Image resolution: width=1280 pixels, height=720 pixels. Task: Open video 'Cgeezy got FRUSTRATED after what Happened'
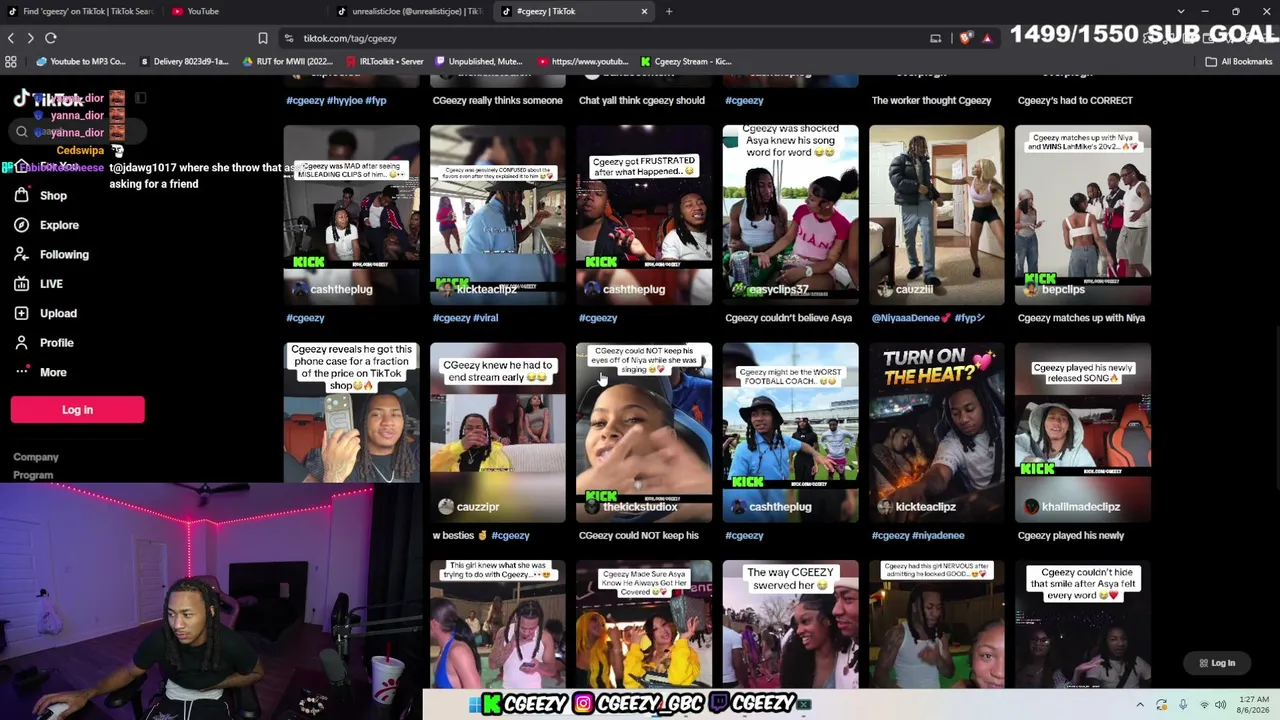point(644,214)
